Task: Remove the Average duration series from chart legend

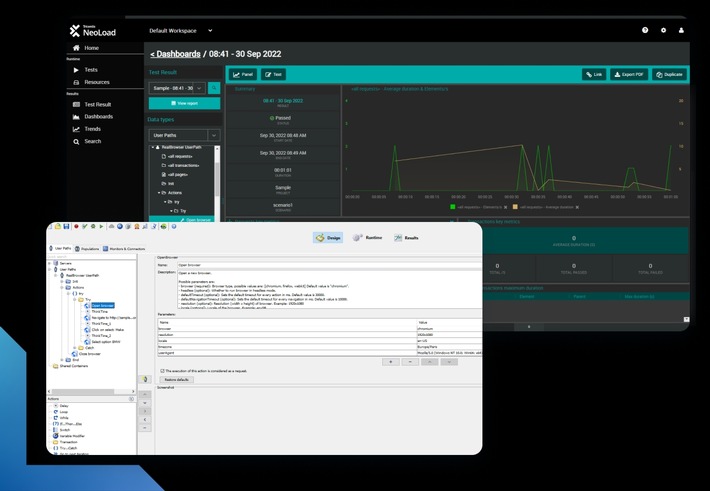Action: (577, 207)
